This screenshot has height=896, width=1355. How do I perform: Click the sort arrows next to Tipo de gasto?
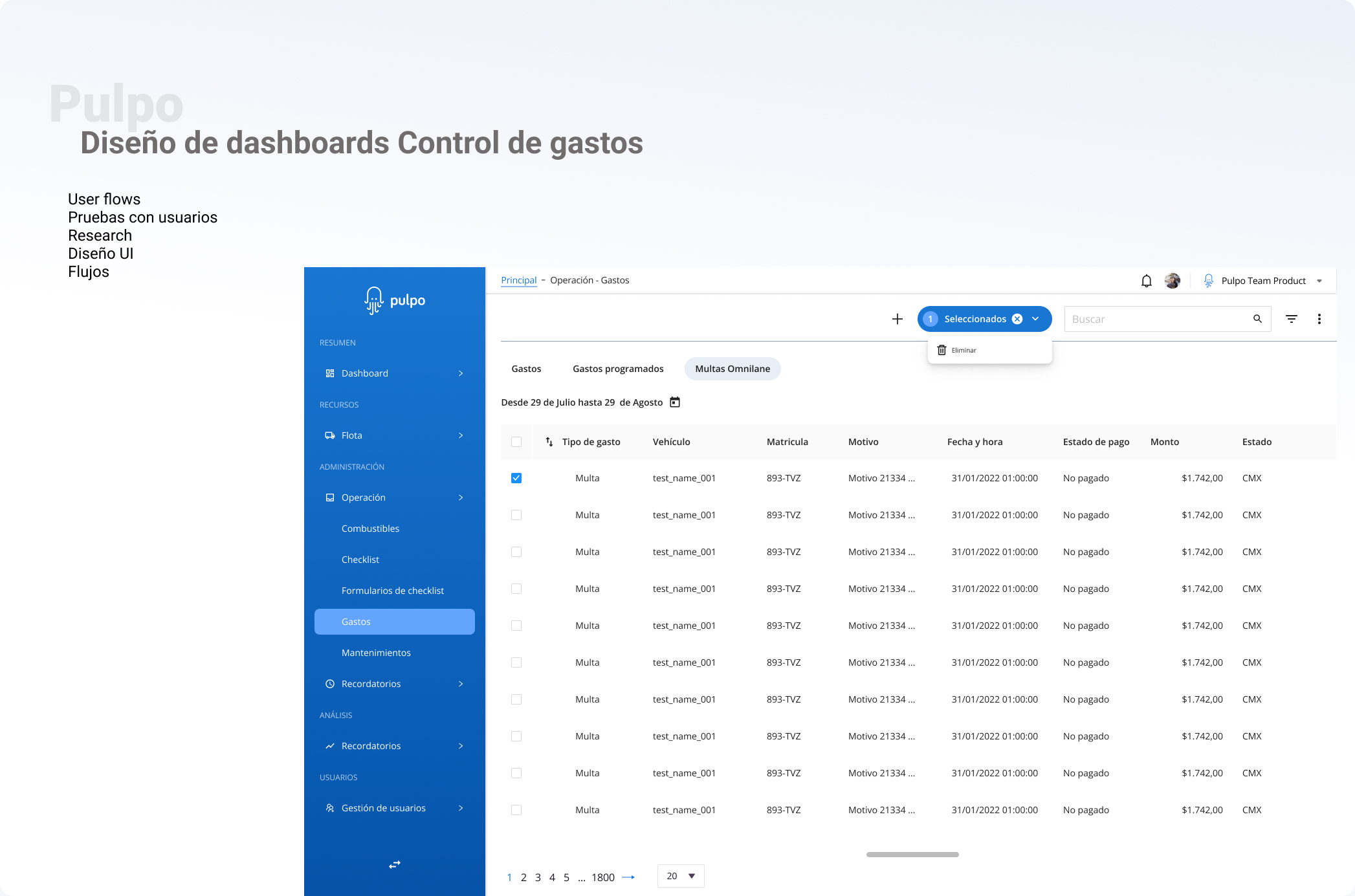[x=549, y=442]
